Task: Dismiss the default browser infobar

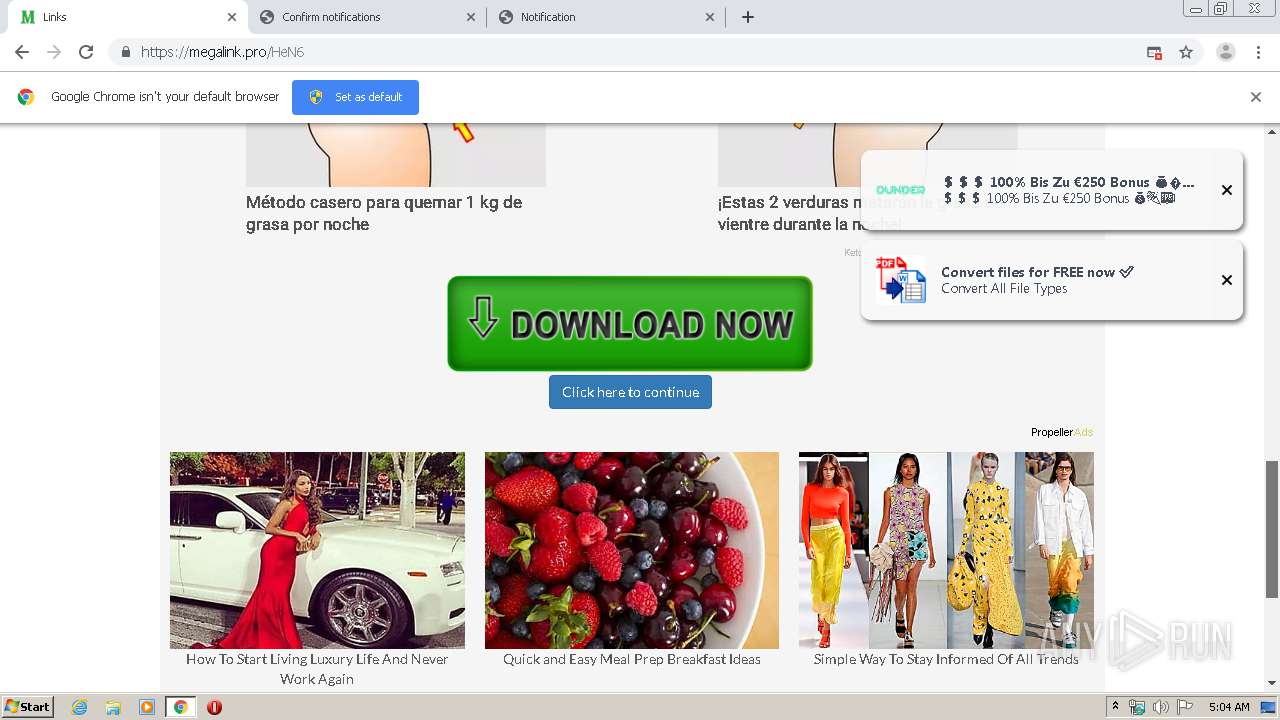Action: [x=1256, y=97]
